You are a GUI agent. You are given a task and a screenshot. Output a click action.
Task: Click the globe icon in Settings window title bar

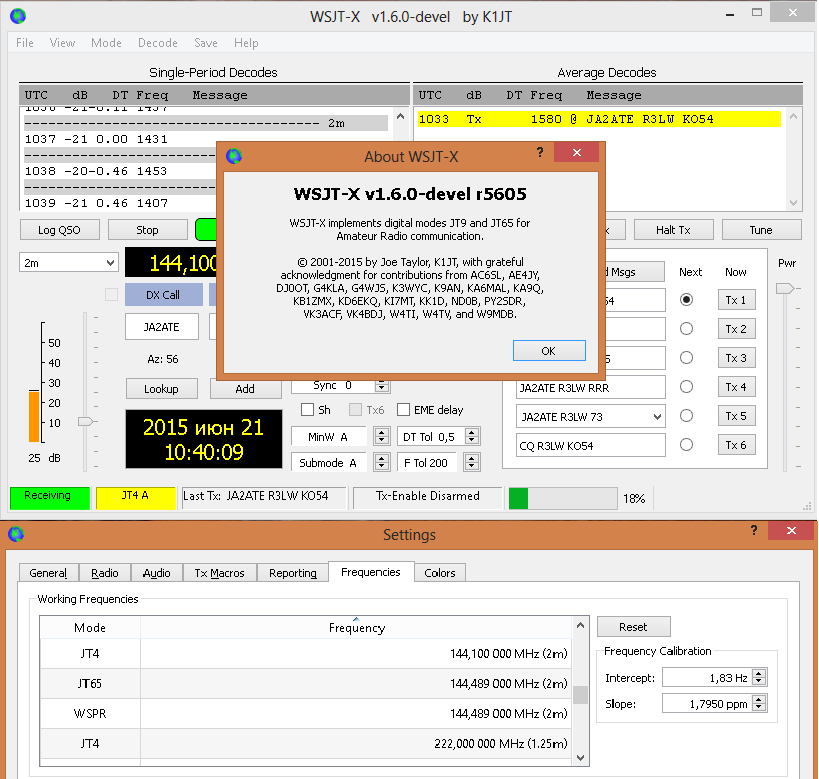coord(17,534)
